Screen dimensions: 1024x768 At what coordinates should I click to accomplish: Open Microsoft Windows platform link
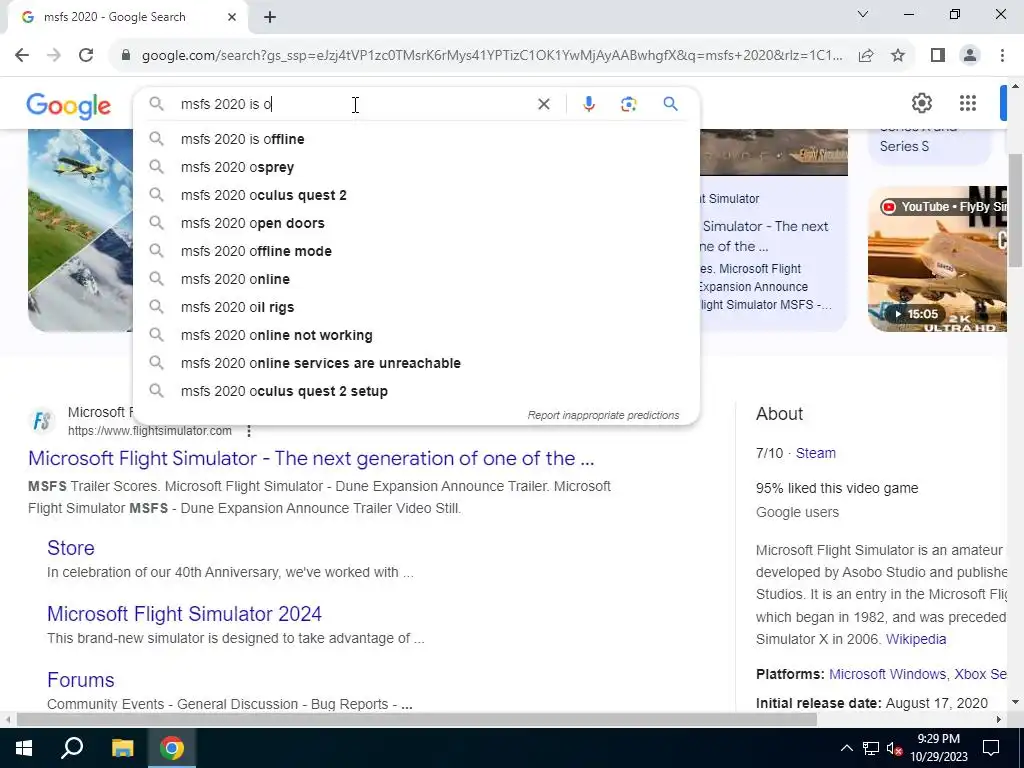[887, 674]
